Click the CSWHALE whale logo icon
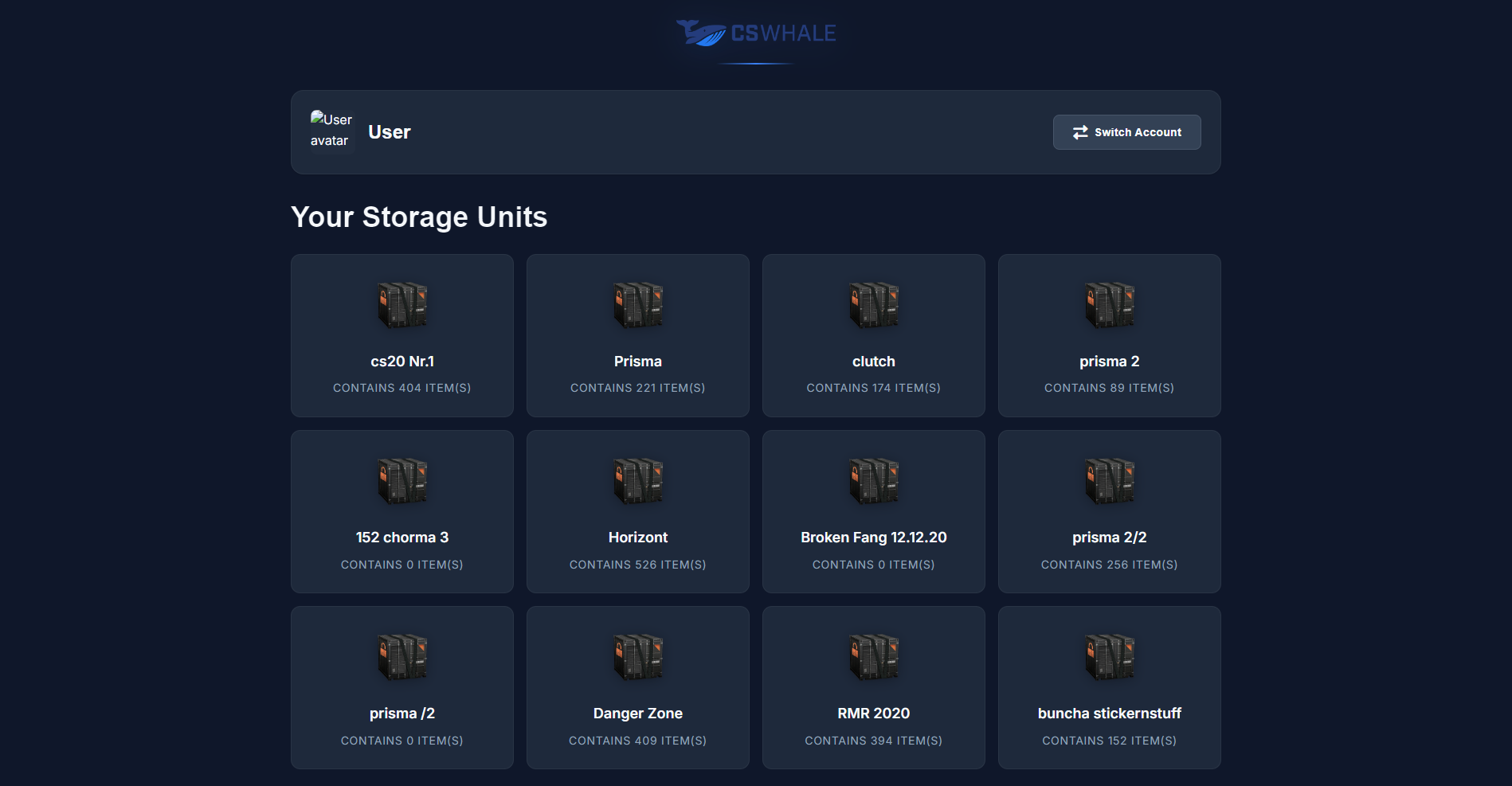The image size is (1512, 786). click(701, 33)
